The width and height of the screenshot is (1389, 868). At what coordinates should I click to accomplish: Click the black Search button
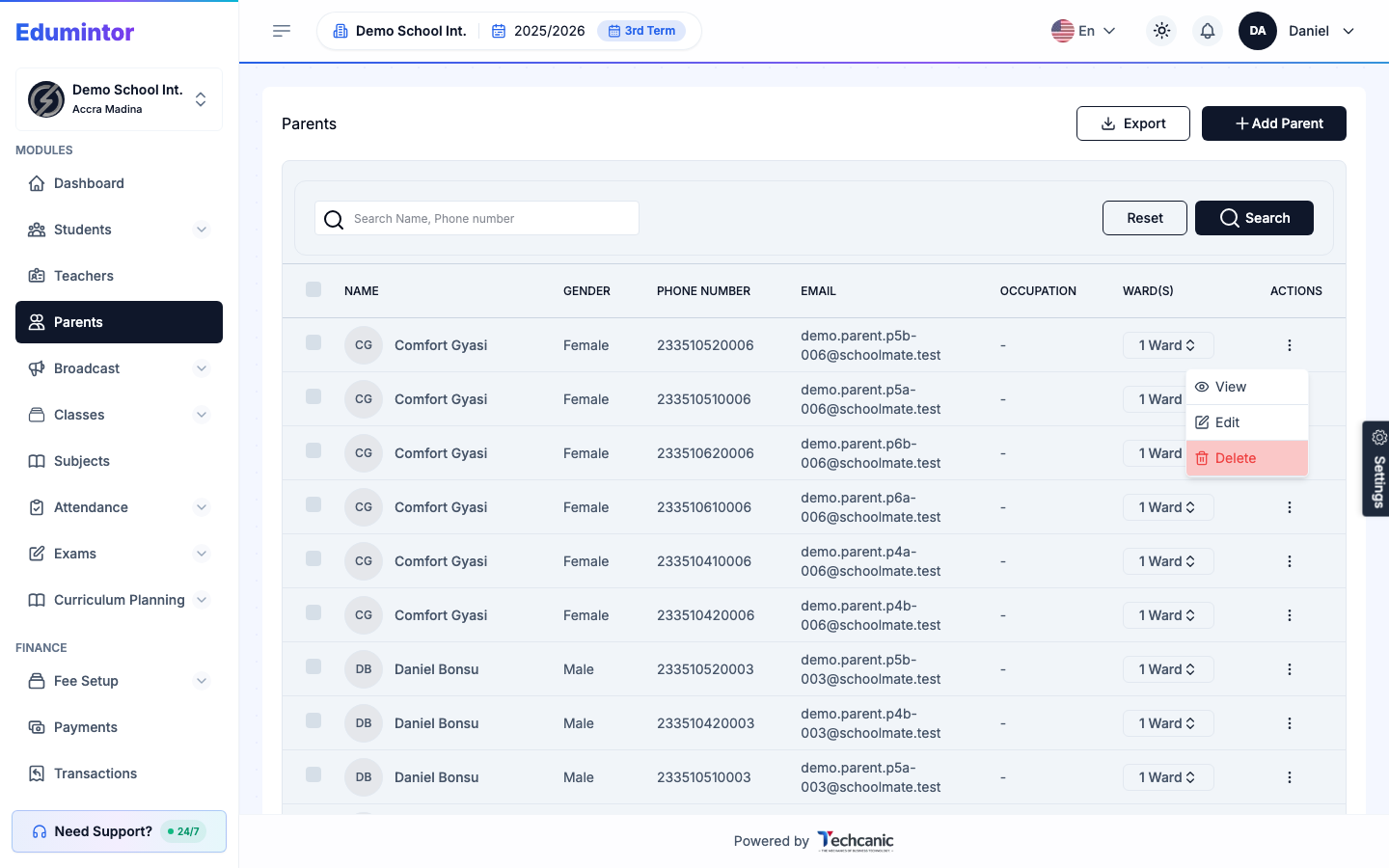coord(1254,218)
